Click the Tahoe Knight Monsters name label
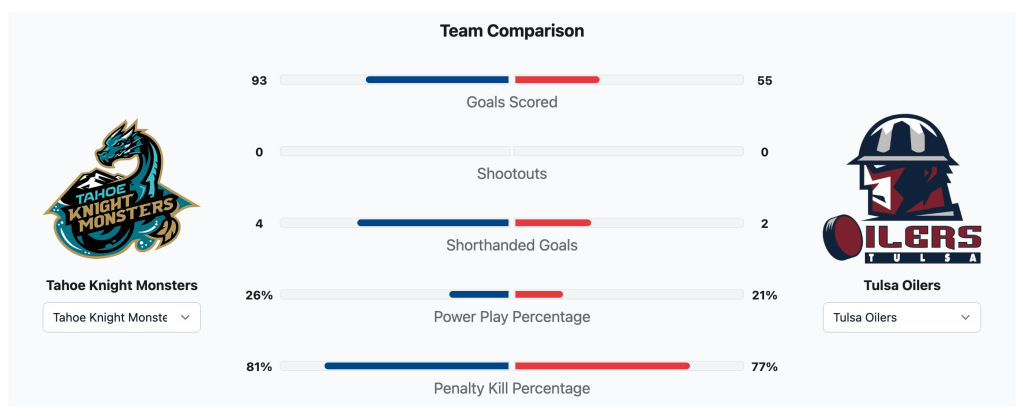This screenshot has height=420, width=1023. [x=121, y=285]
